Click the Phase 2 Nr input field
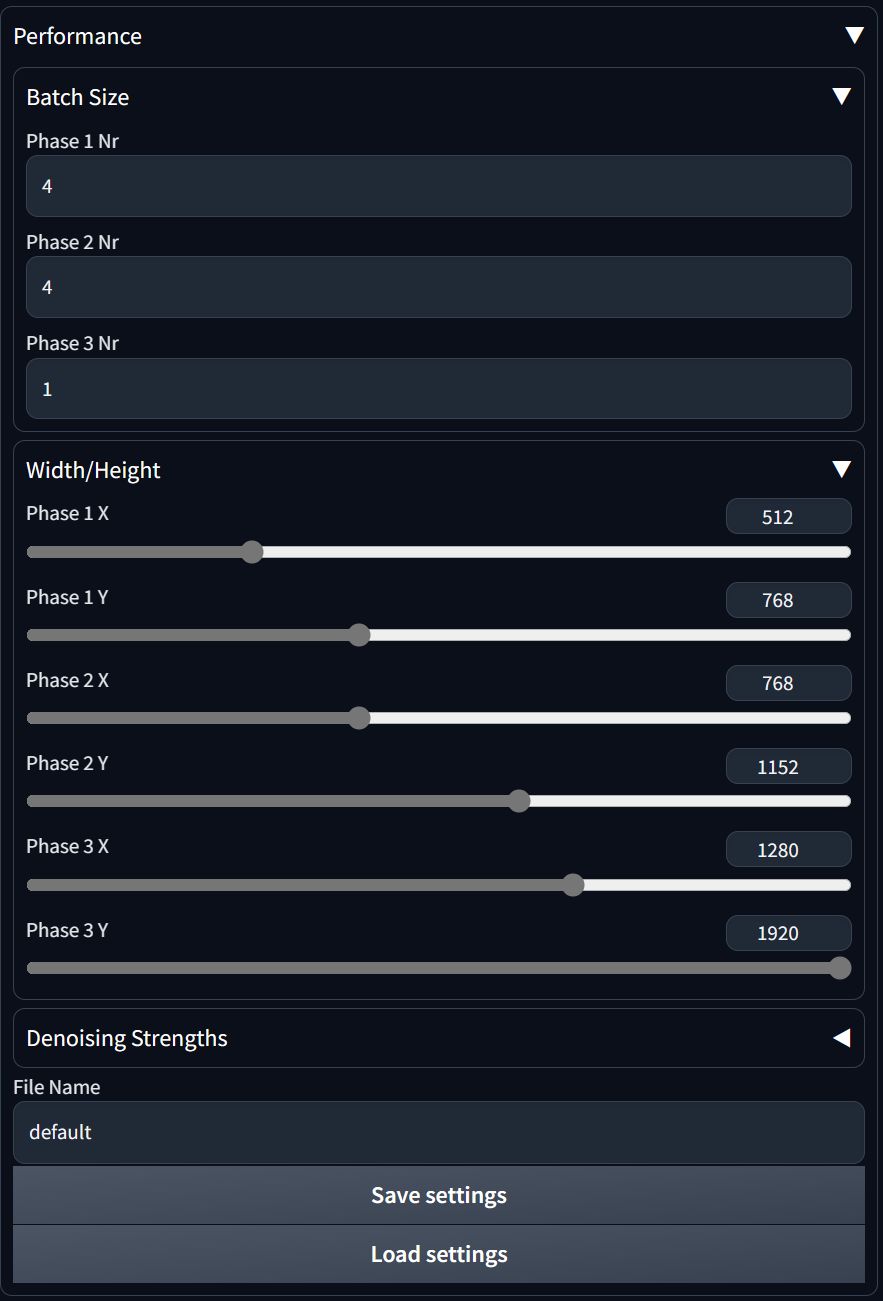Screen dimensions: 883x1301 [x=439, y=287]
